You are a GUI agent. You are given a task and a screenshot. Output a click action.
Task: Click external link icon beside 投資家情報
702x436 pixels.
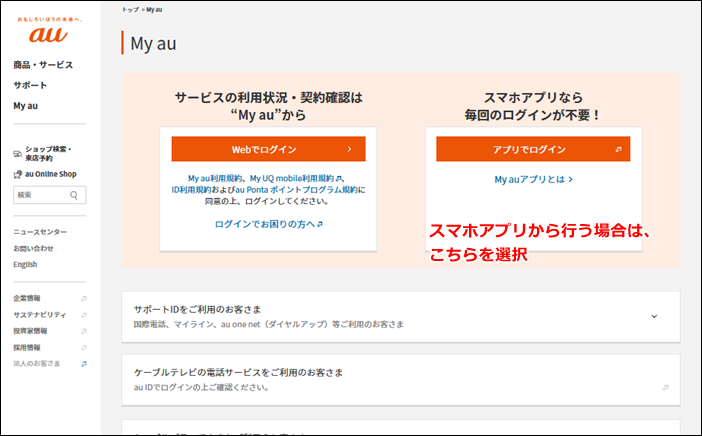pyautogui.click(x=84, y=331)
